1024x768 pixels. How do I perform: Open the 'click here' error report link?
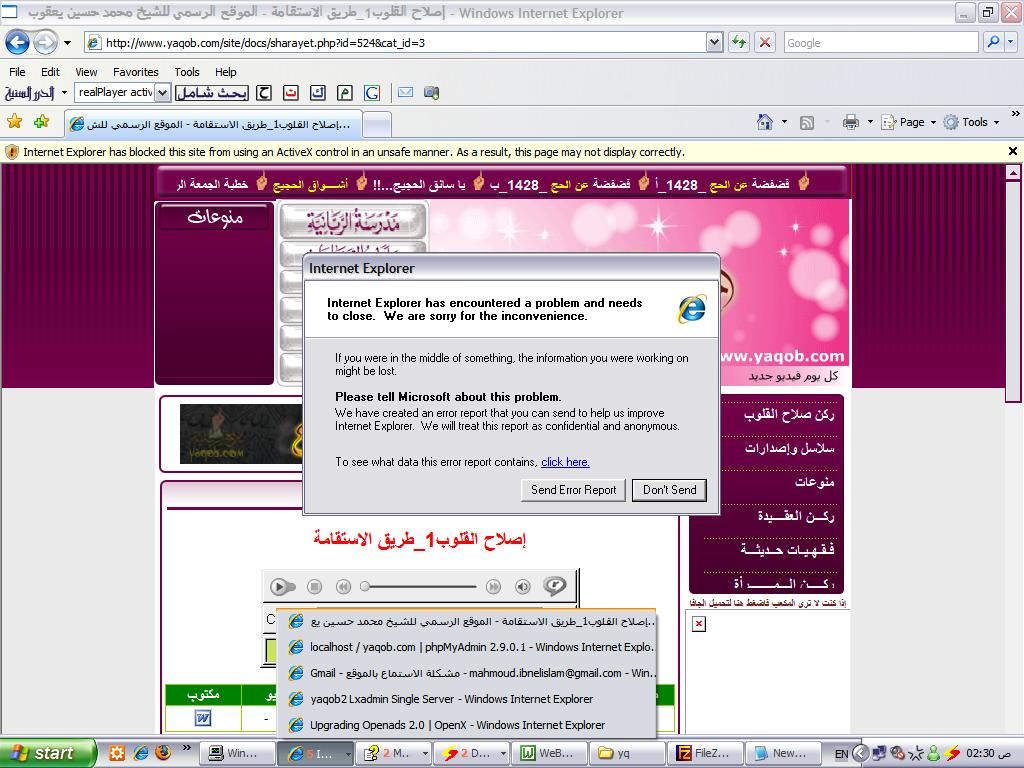pyautogui.click(x=565, y=462)
